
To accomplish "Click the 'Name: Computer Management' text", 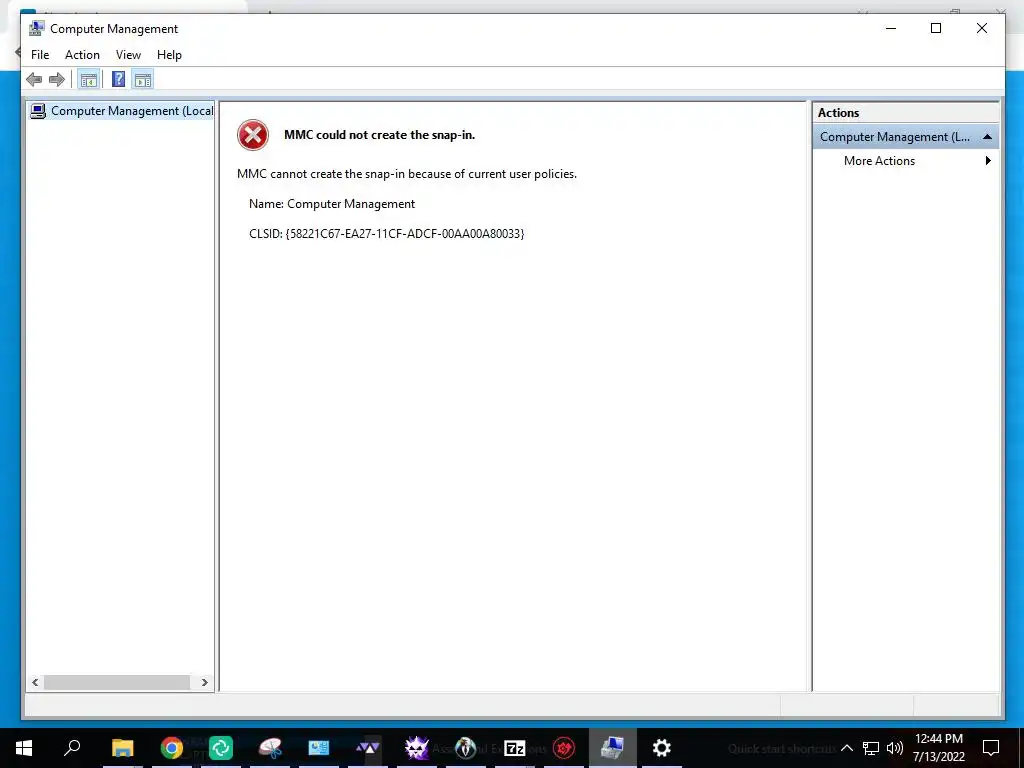I will click(x=332, y=204).
